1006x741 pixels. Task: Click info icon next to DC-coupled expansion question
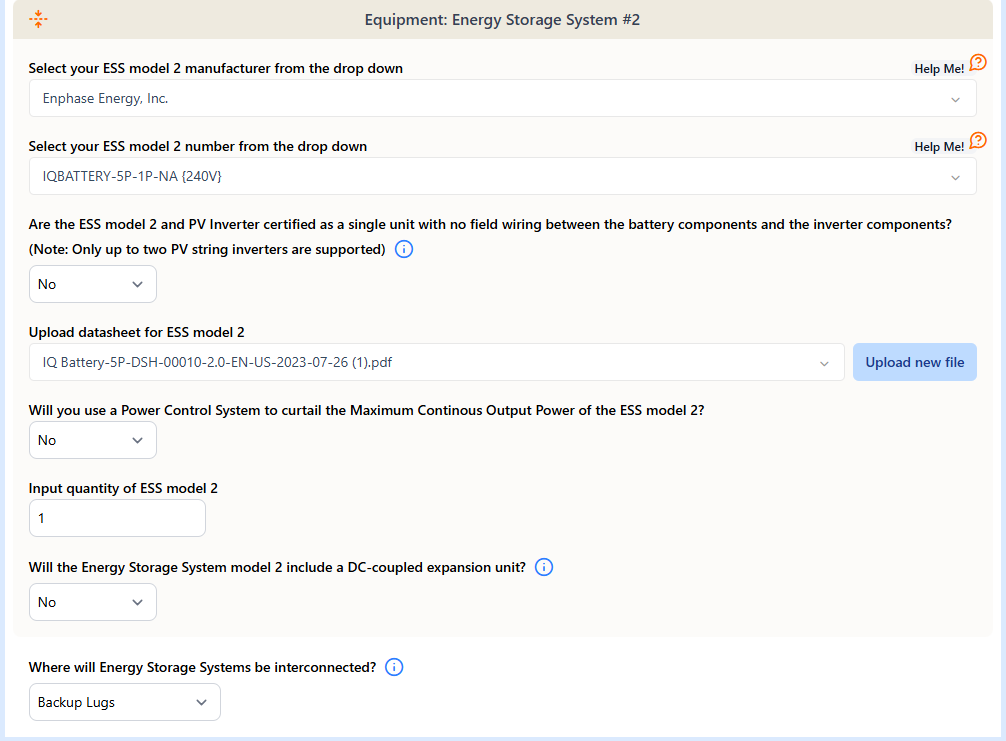point(544,567)
